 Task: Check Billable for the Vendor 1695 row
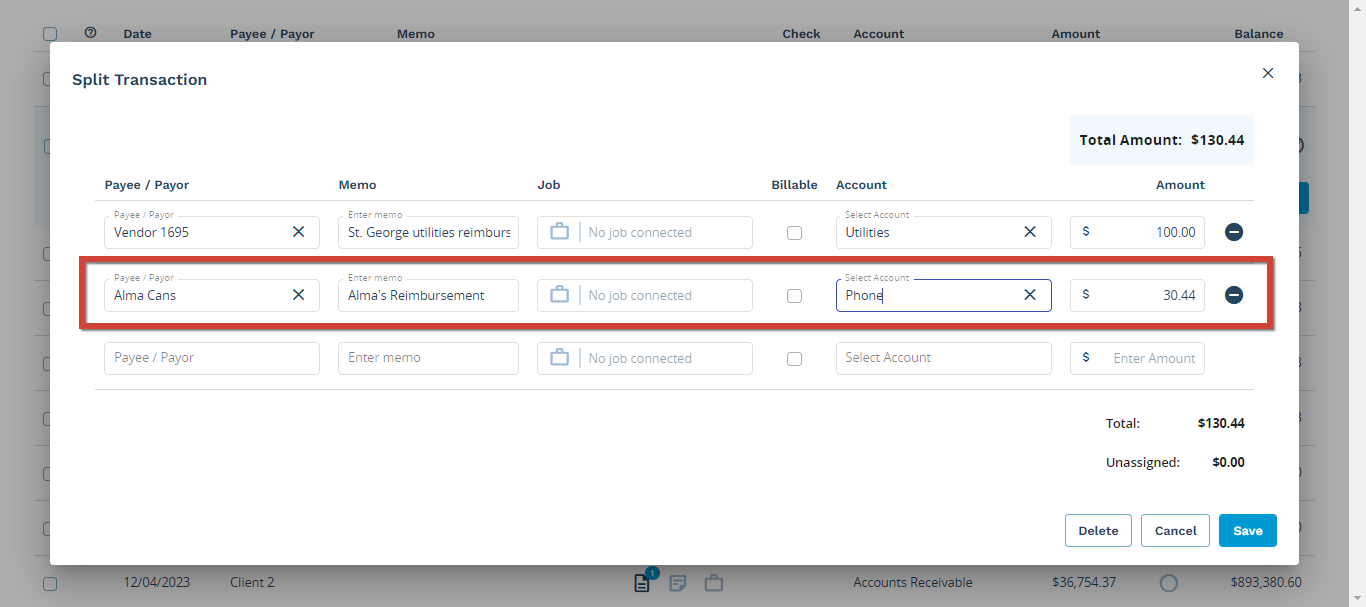[794, 233]
